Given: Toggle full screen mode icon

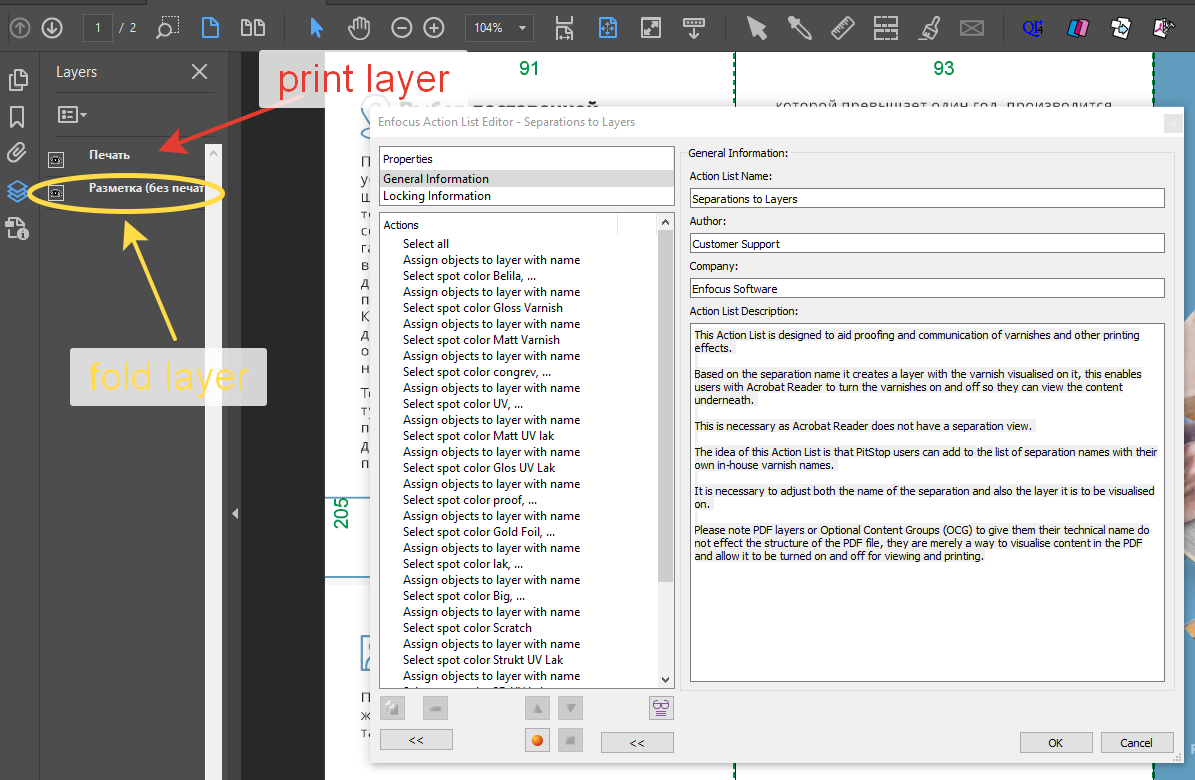Looking at the screenshot, I should pos(651,28).
